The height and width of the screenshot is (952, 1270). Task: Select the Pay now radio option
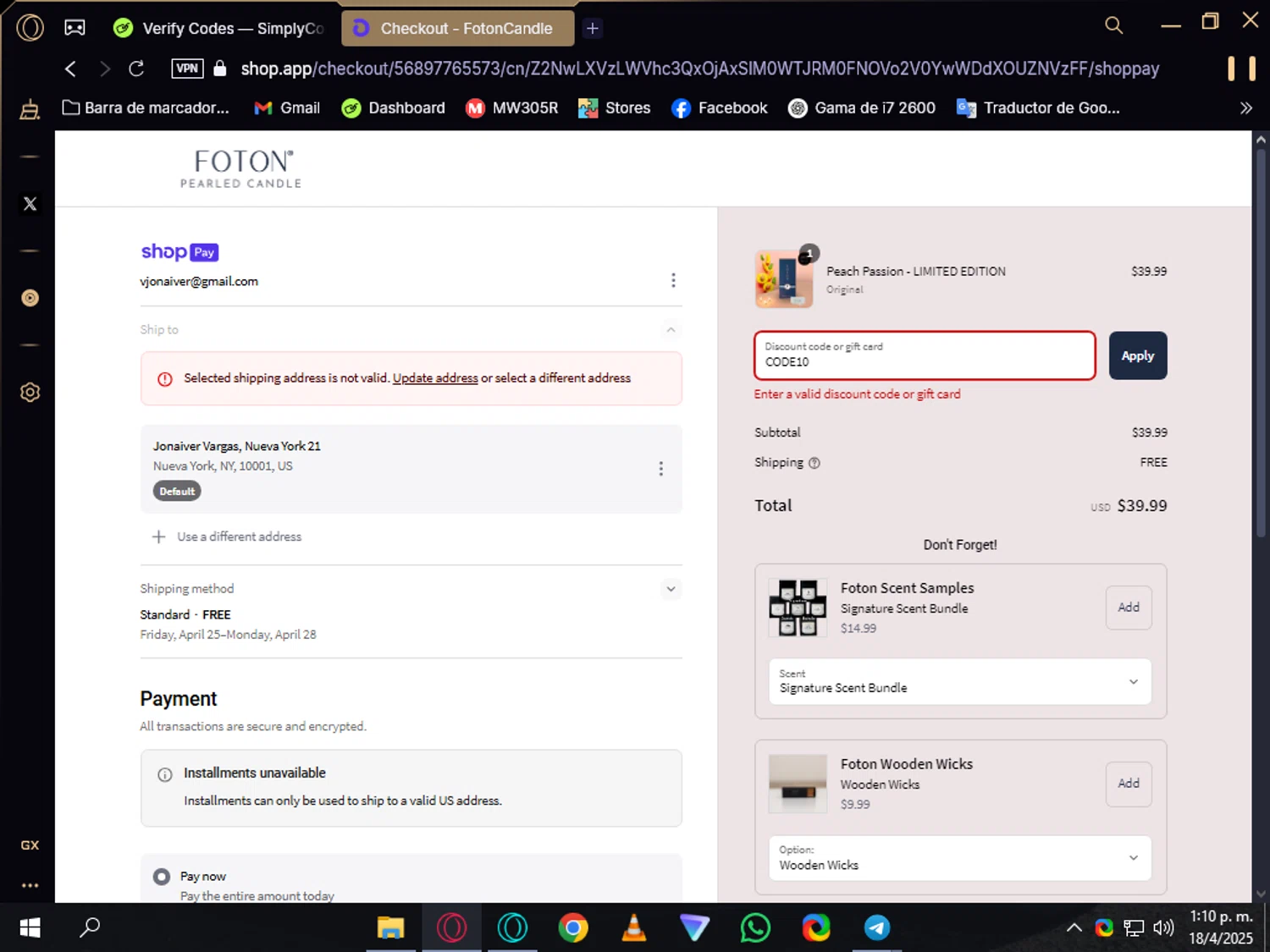(x=162, y=877)
